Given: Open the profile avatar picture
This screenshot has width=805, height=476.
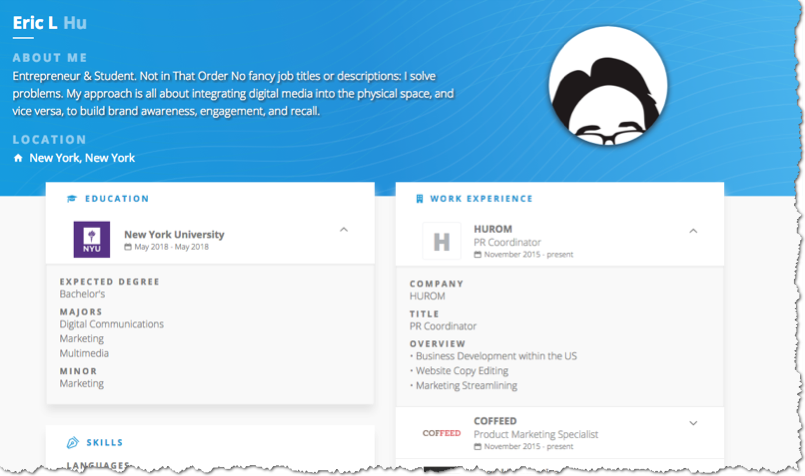Looking at the screenshot, I should 608,86.
